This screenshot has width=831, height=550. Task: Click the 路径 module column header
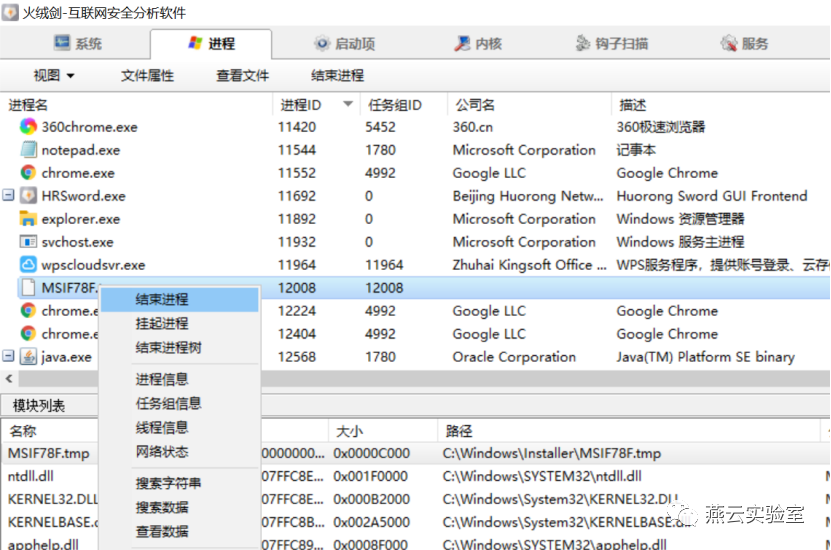pyautogui.click(x=629, y=431)
